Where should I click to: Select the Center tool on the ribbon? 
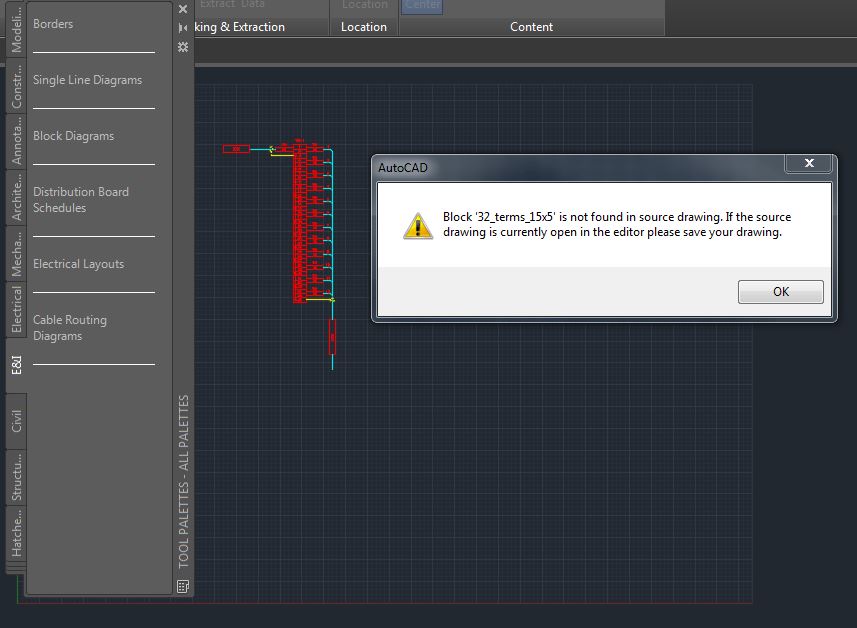click(421, 5)
